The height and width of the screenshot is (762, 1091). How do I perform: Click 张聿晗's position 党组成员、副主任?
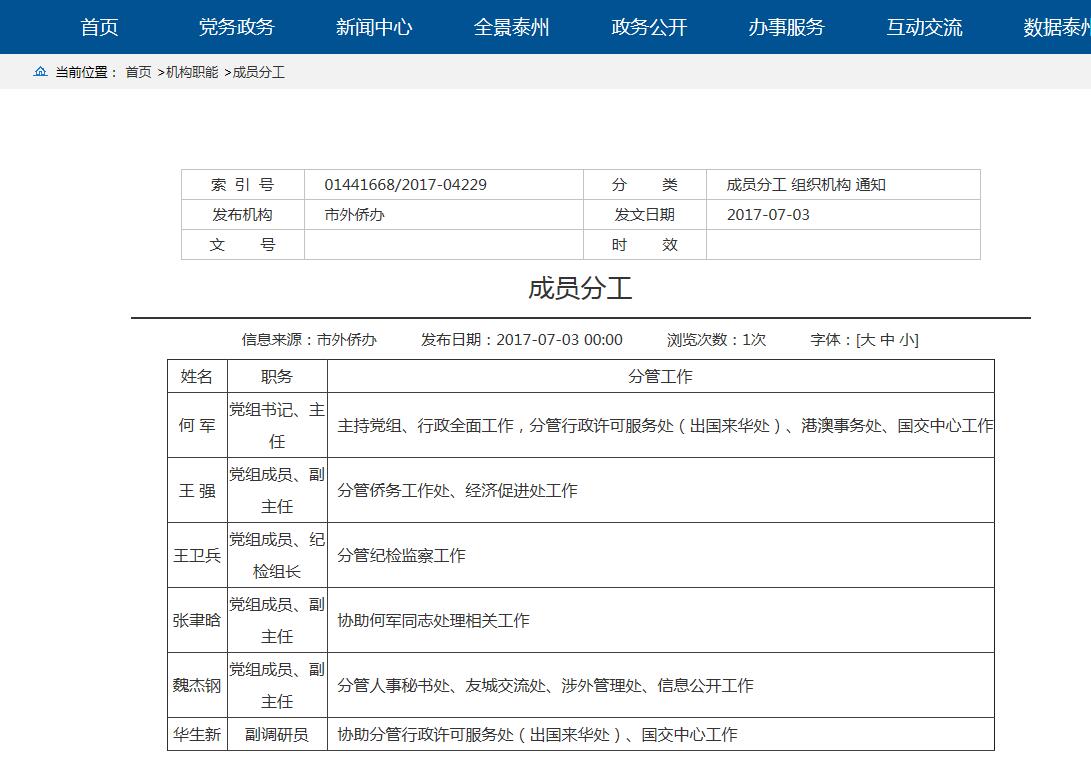pos(277,620)
